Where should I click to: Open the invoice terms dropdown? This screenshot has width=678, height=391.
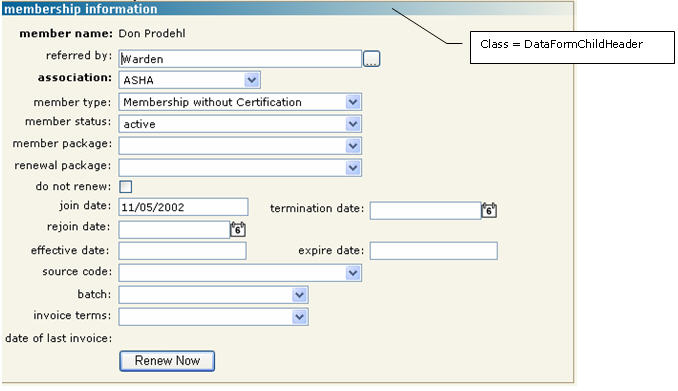(214, 317)
